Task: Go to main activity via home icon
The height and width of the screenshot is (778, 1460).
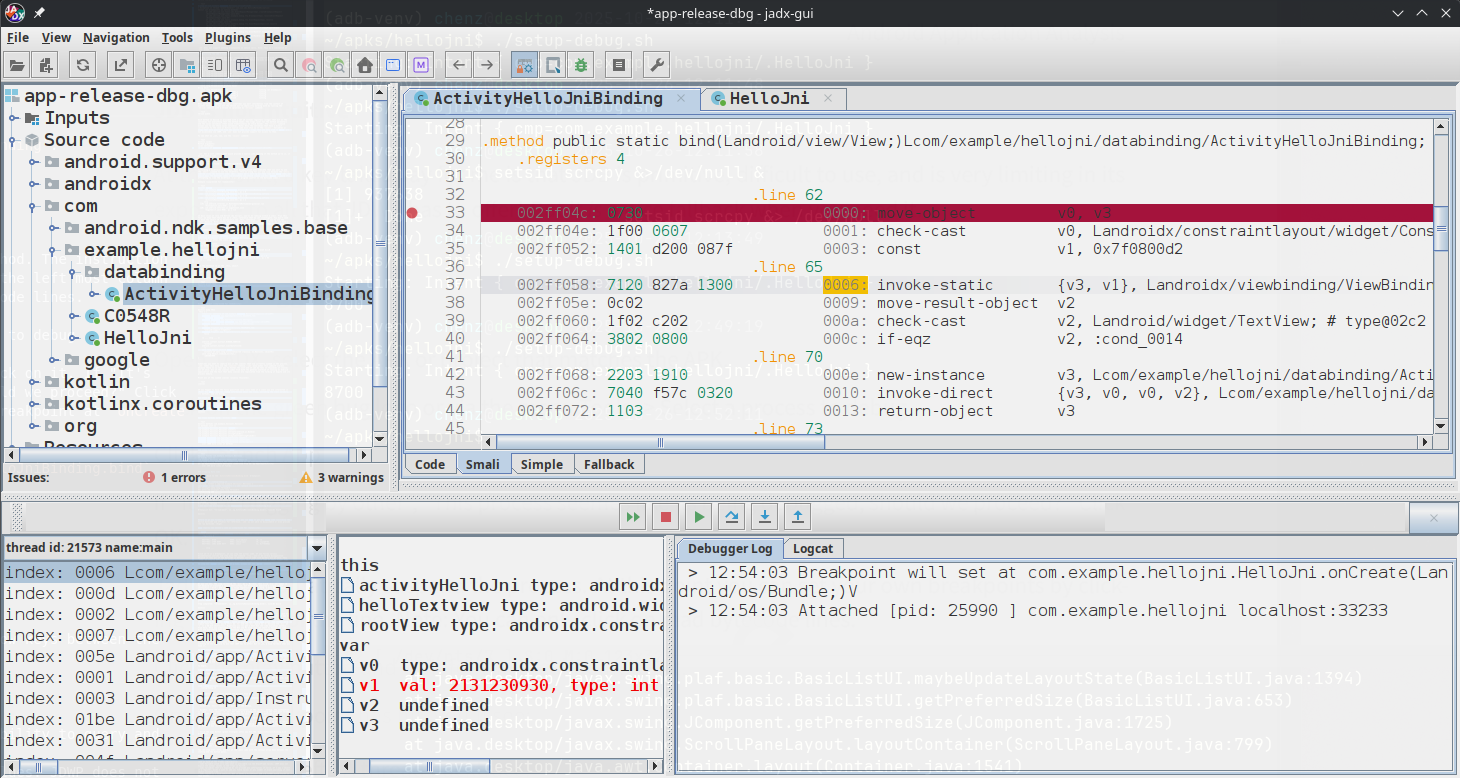Action: 365,66
